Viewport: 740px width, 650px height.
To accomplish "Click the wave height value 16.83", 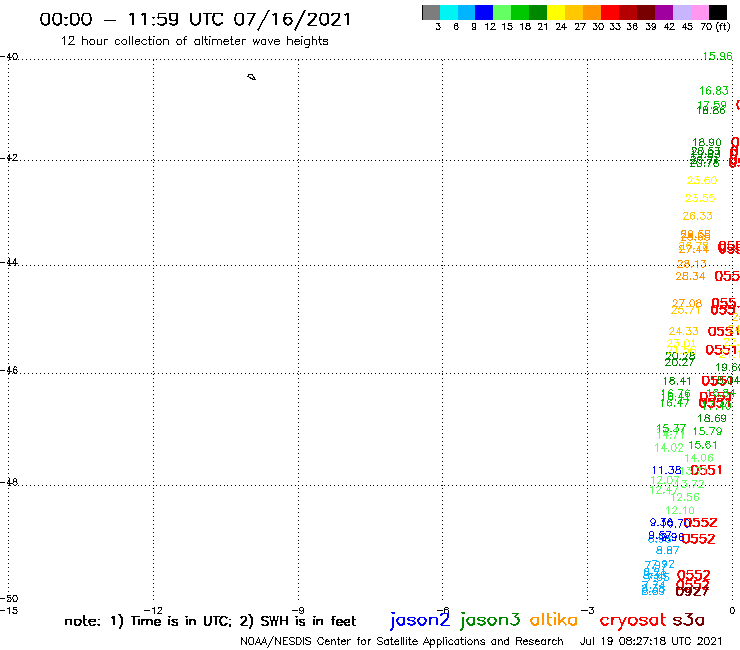I will [714, 90].
